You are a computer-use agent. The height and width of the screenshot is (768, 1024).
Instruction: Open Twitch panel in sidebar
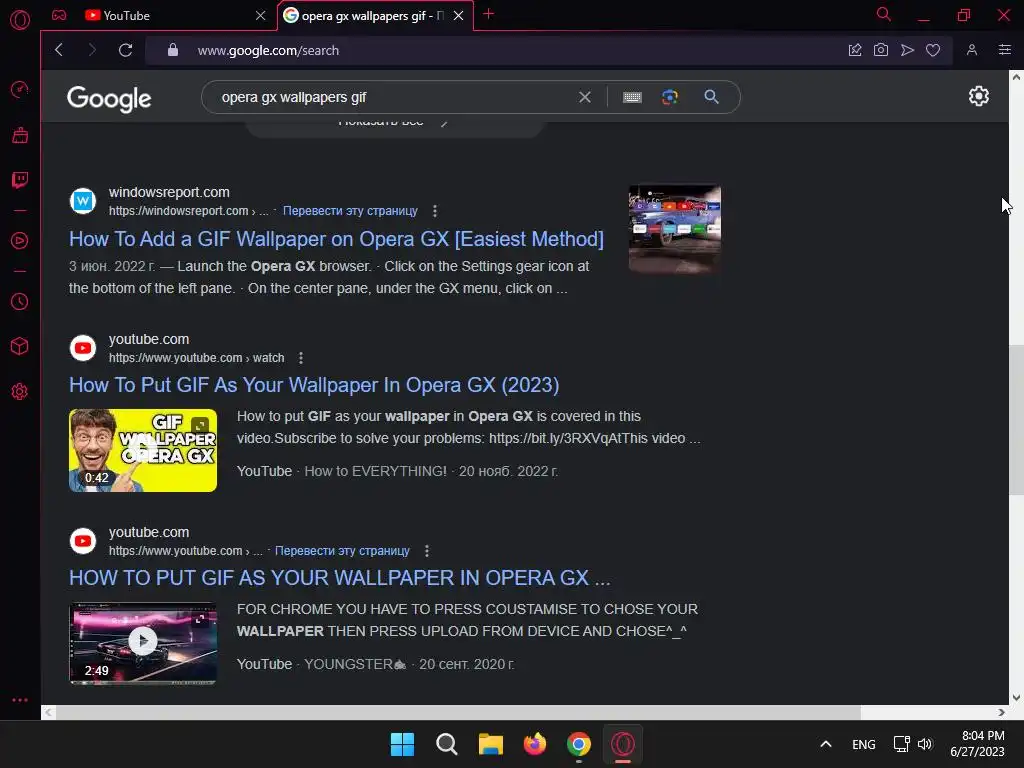click(20, 180)
